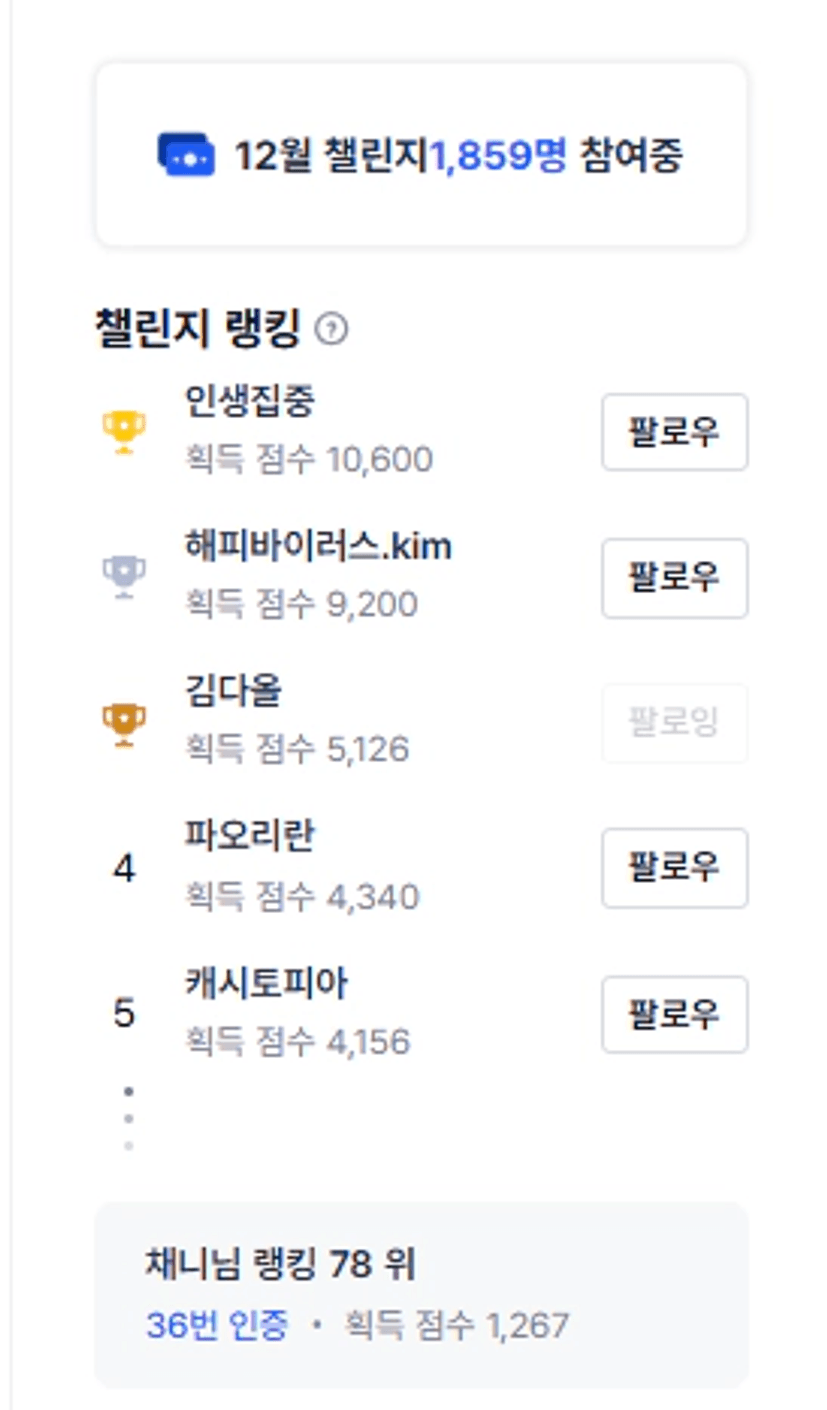The width and height of the screenshot is (827, 1410).
Task: Follow 해피바이러스.kim using 팔로우 button
Action: coord(674,578)
